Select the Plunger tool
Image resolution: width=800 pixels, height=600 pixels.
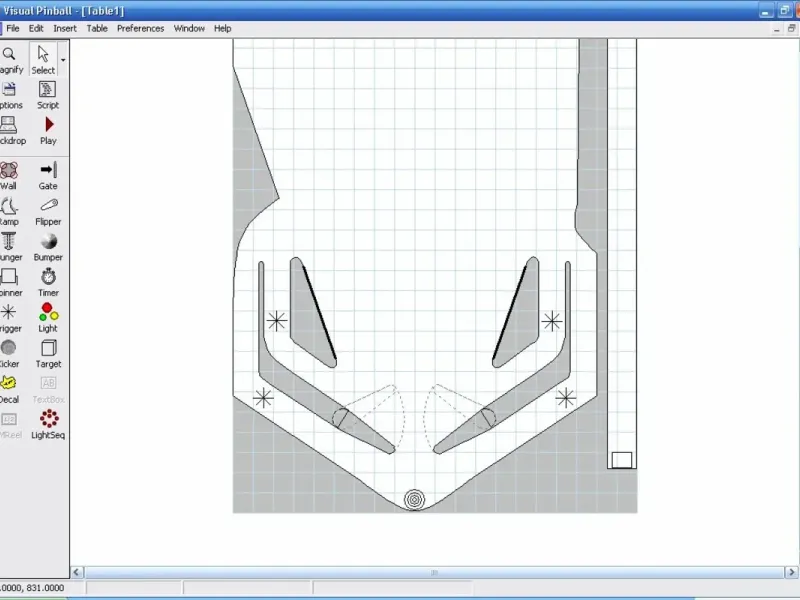9,247
